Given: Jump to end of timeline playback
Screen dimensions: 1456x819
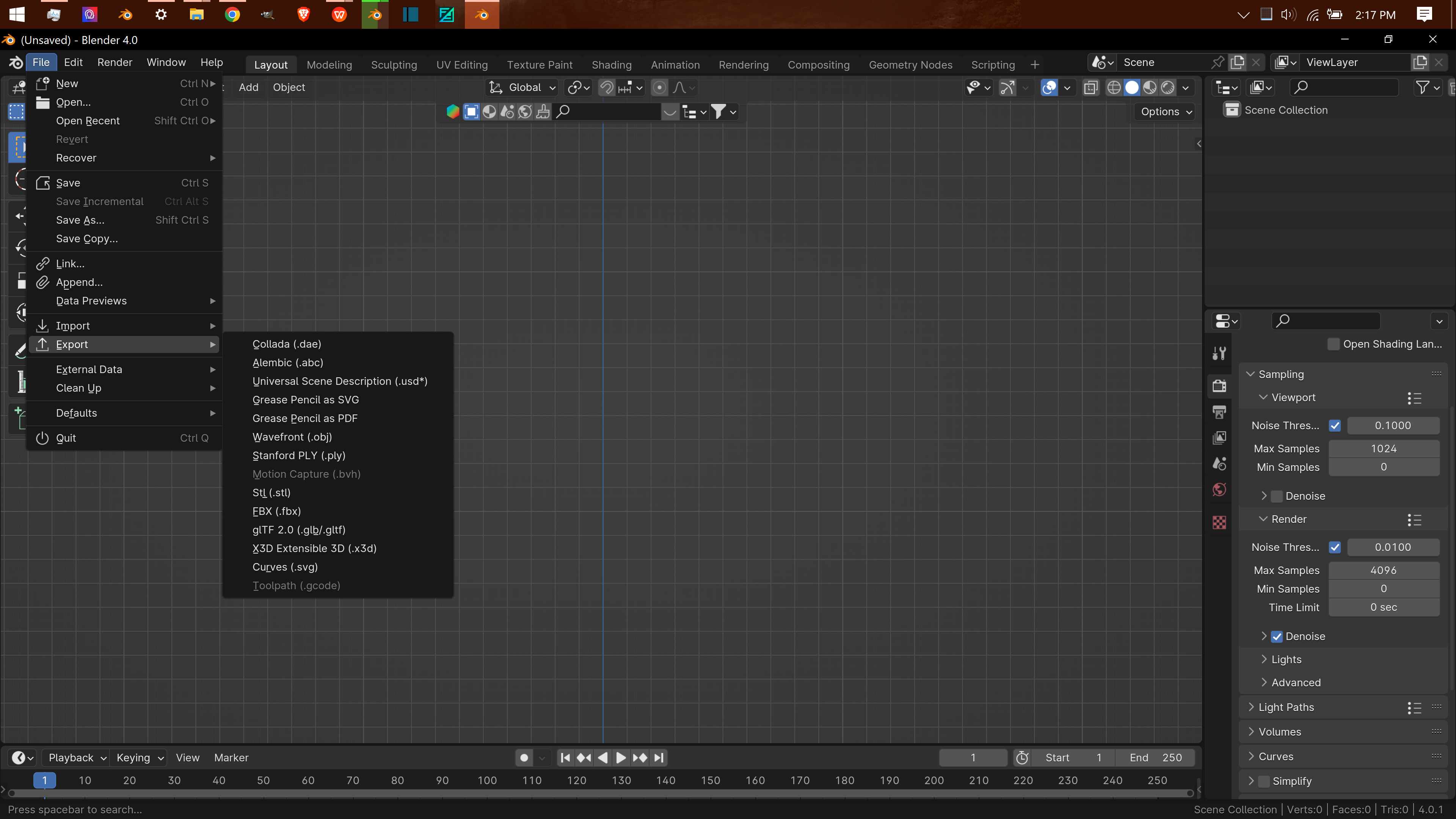Looking at the screenshot, I should click(x=659, y=758).
